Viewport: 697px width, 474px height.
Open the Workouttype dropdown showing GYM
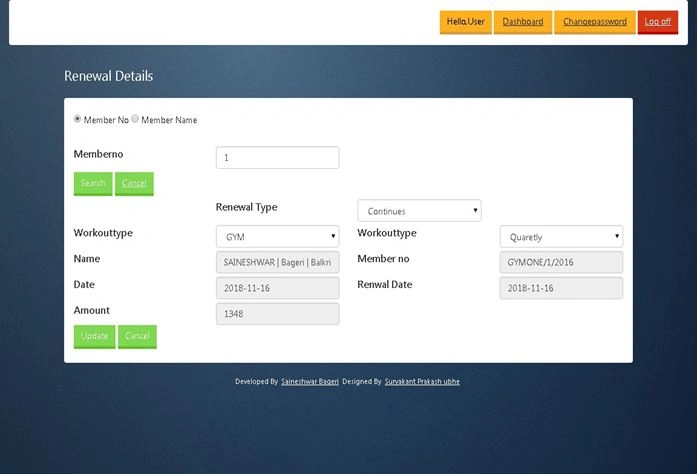click(x=277, y=237)
